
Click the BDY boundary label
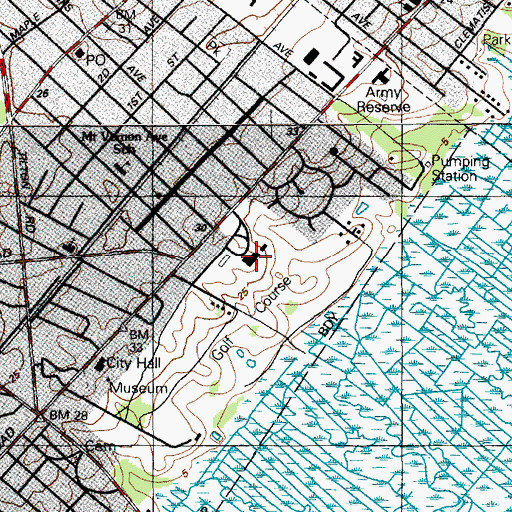pos(329,323)
